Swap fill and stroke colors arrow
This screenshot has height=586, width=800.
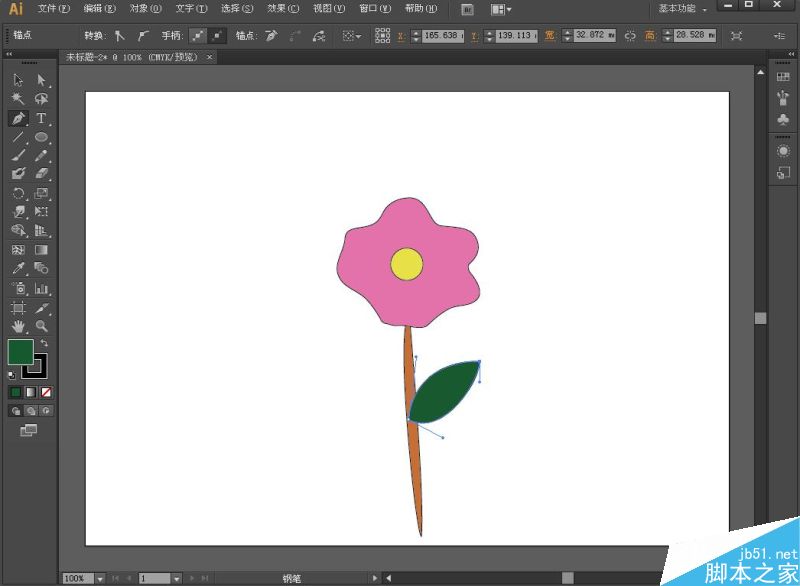coord(44,343)
